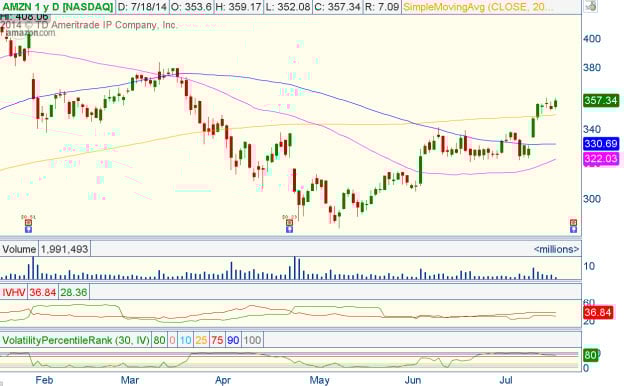The height and width of the screenshot is (386, 625).
Task: Click the Apr label on the time axis
Action: [x=223, y=380]
